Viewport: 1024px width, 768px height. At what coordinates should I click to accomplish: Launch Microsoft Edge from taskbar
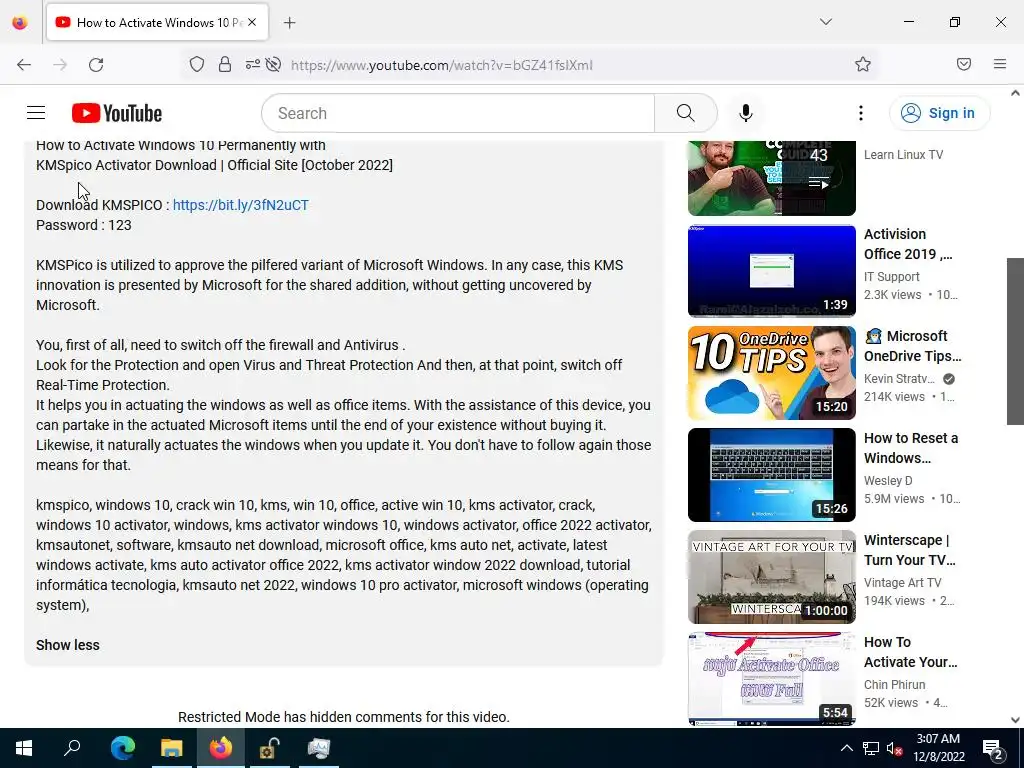tap(123, 748)
